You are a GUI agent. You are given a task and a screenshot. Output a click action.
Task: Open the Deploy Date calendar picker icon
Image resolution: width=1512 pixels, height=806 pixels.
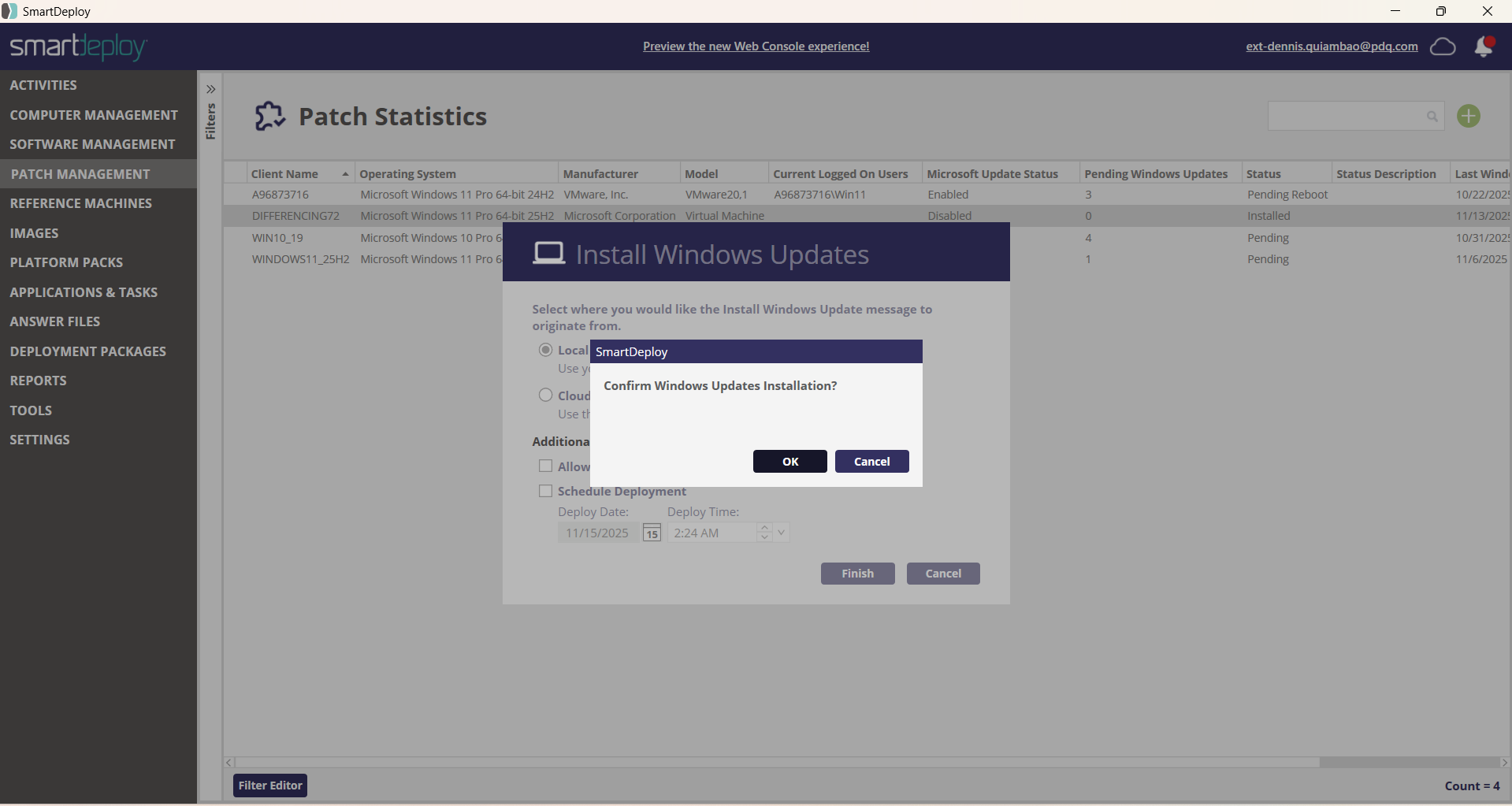coord(652,533)
